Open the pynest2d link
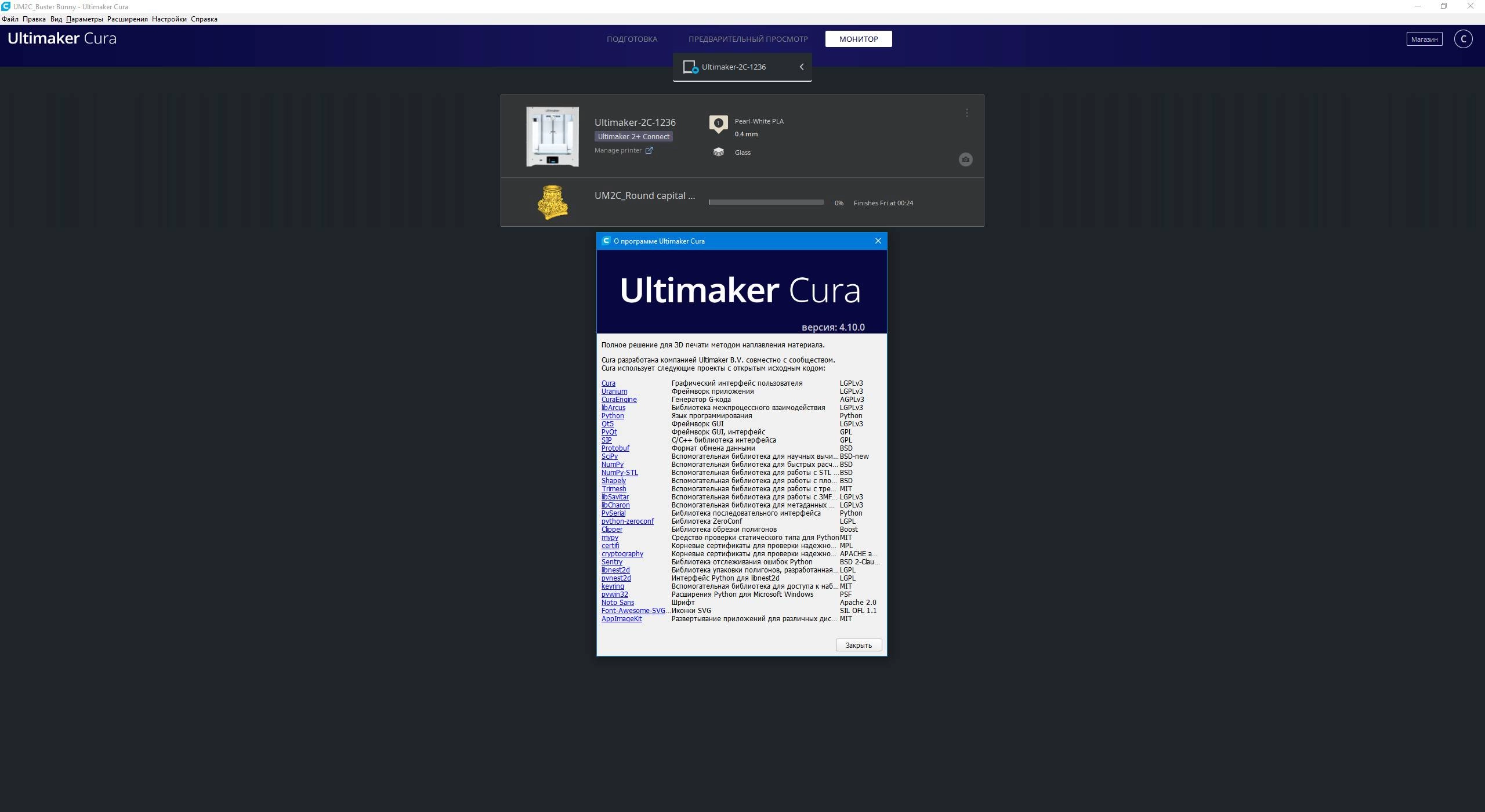The height and width of the screenshot is (812, 1485). tap(616, 578)
